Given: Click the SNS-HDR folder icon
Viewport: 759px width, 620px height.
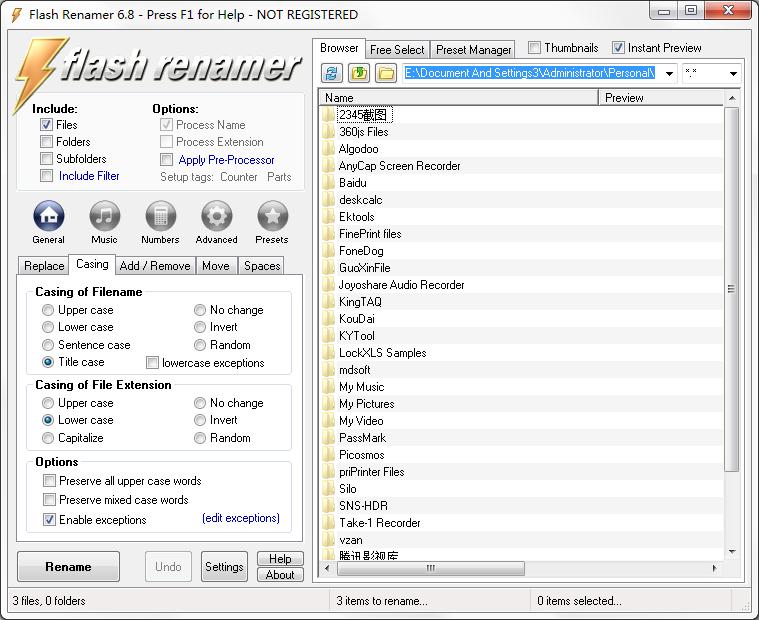Looking at the screenshot, I should (329, 506).
